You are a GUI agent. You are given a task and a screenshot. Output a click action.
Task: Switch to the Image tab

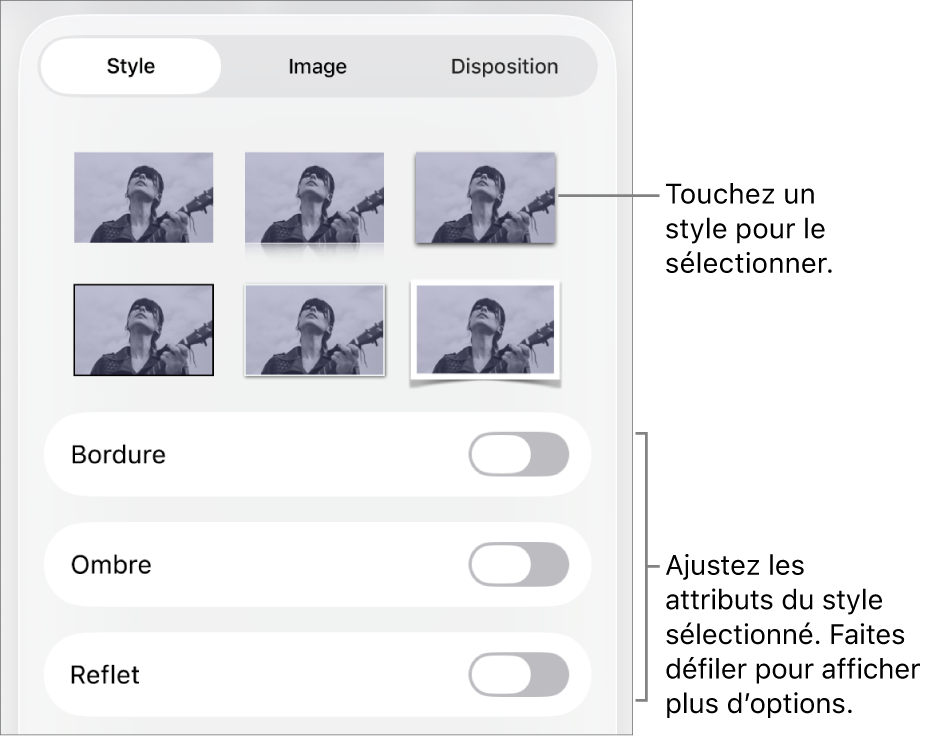tap(316, 66)
